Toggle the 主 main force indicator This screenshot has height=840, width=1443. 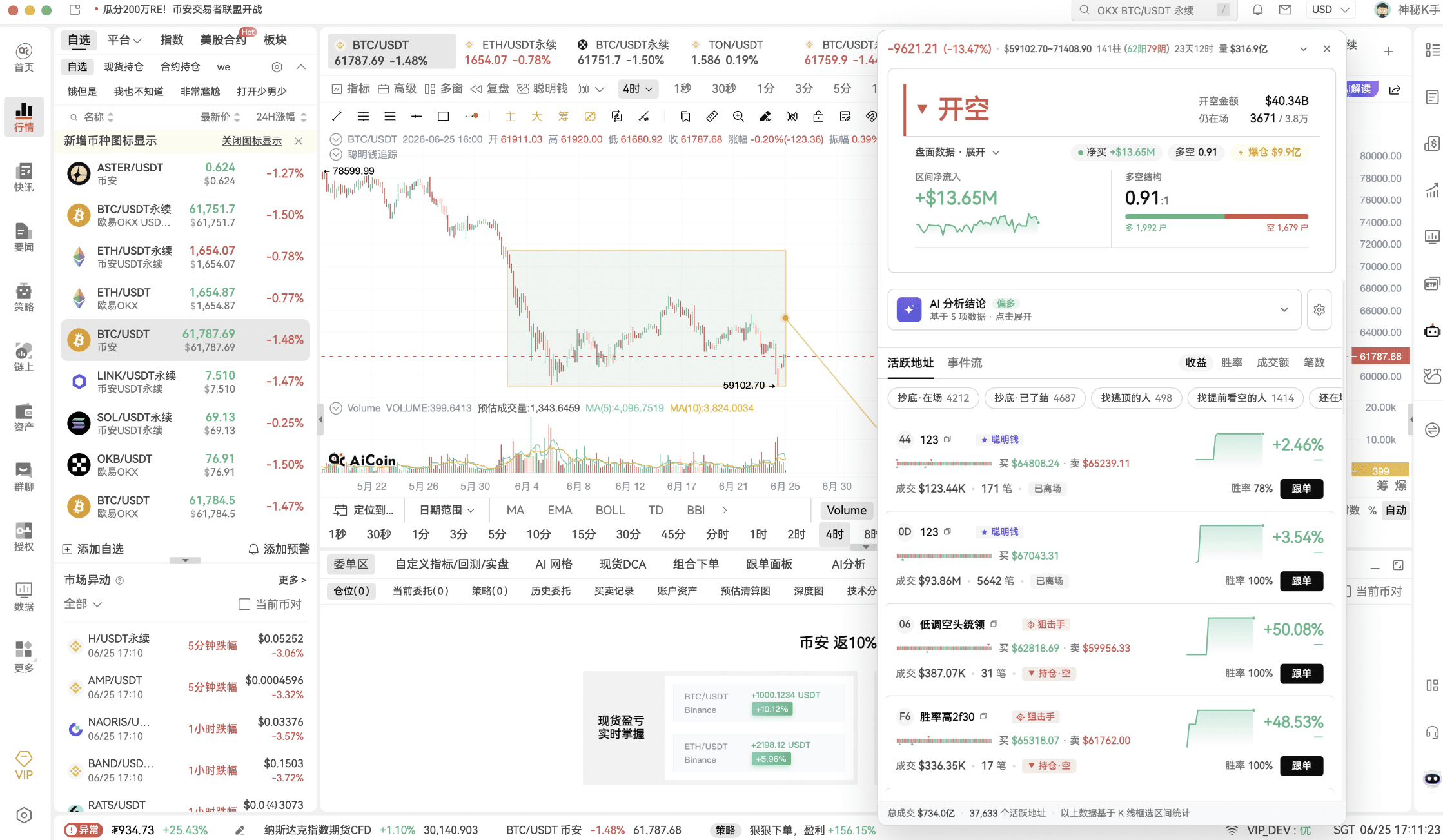click(x=510, y=116)
